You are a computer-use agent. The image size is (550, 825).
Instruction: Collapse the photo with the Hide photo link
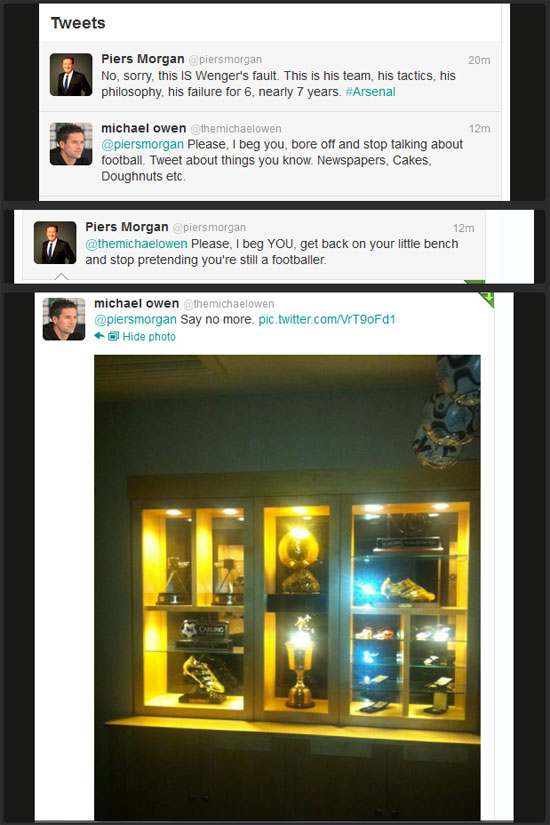[149, 337]
